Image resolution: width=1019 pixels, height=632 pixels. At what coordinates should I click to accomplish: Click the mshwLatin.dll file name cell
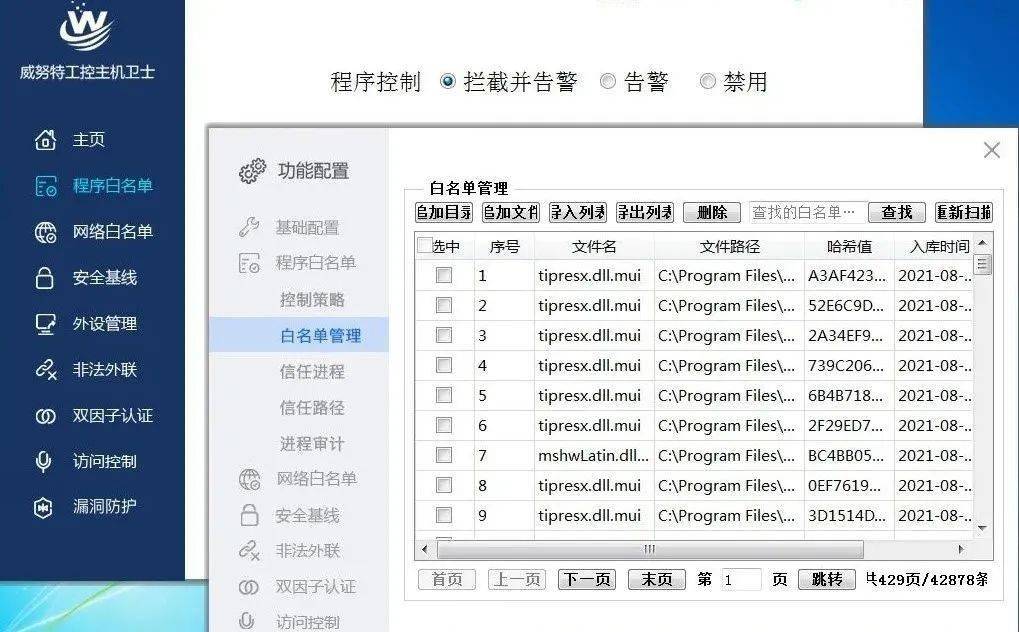click(x=593, y=456)
